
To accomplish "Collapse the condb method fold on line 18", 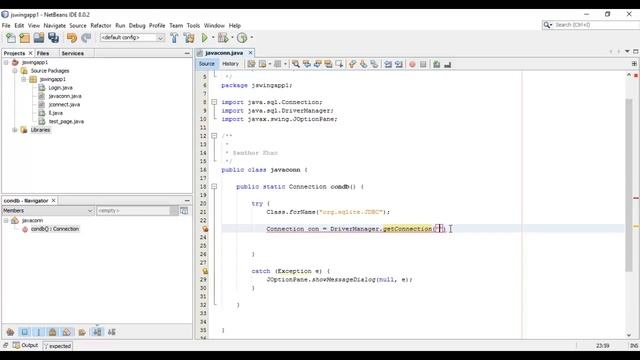I will (214, 187).
